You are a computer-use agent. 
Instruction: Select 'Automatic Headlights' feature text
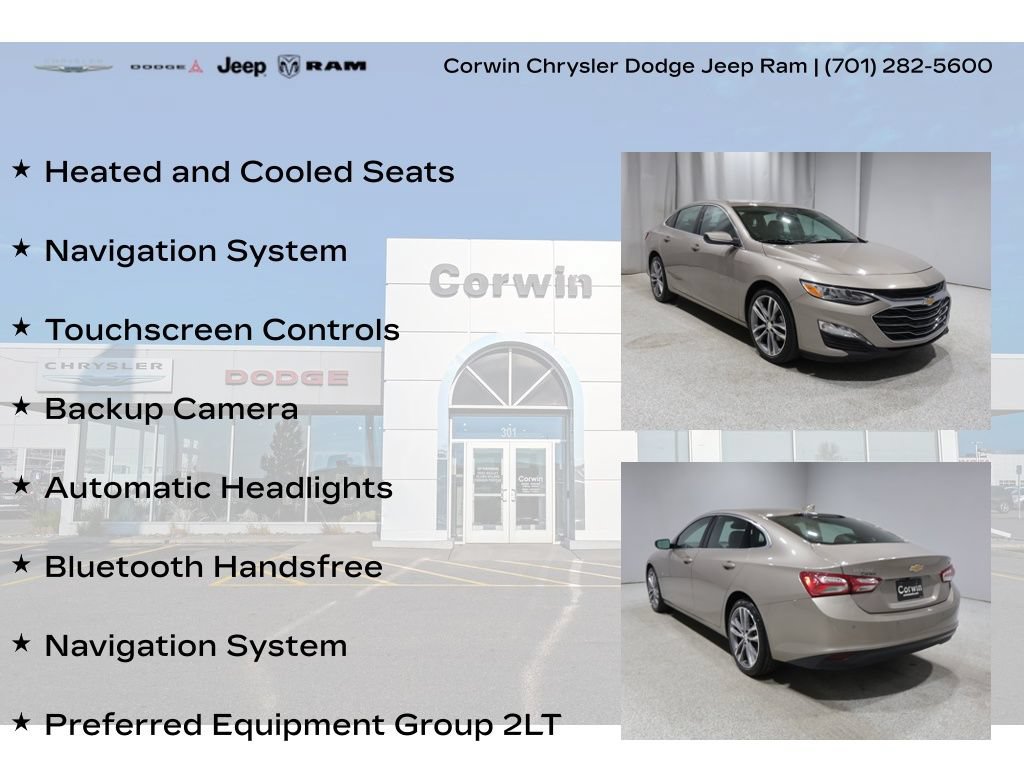[x=219, y=488]
